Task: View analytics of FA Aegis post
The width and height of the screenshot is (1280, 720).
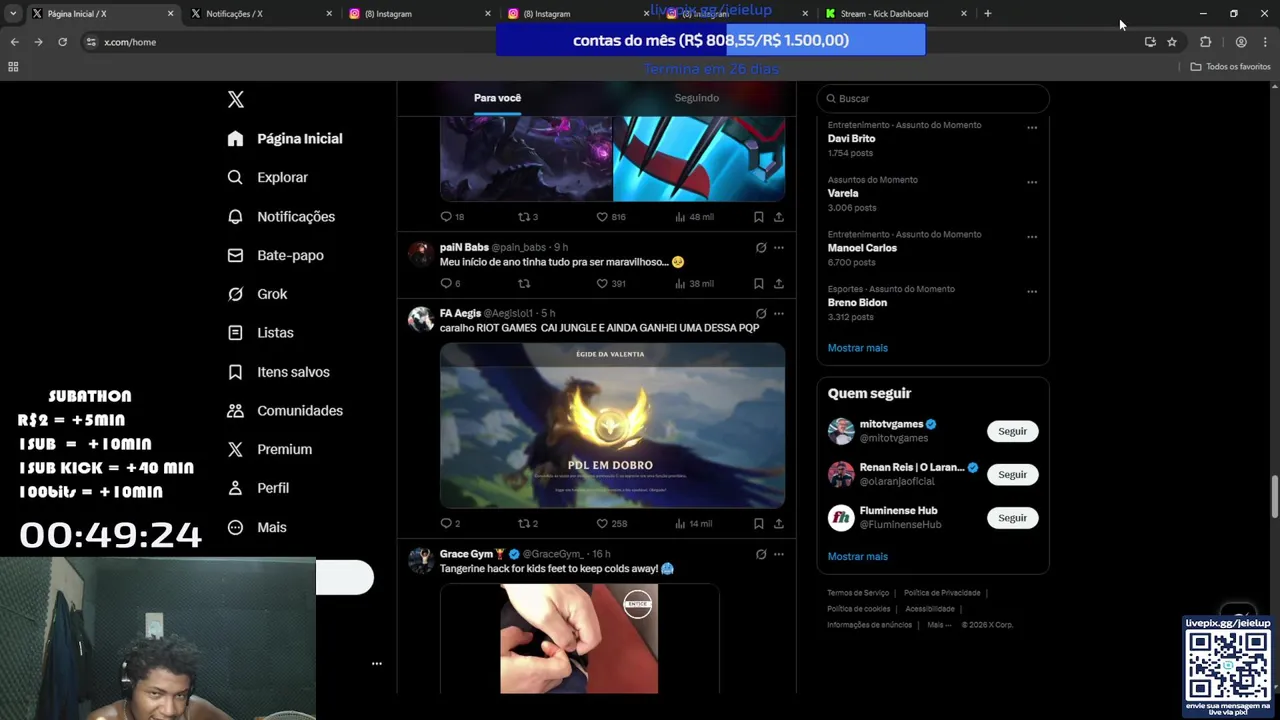Action: pos(694,523)
